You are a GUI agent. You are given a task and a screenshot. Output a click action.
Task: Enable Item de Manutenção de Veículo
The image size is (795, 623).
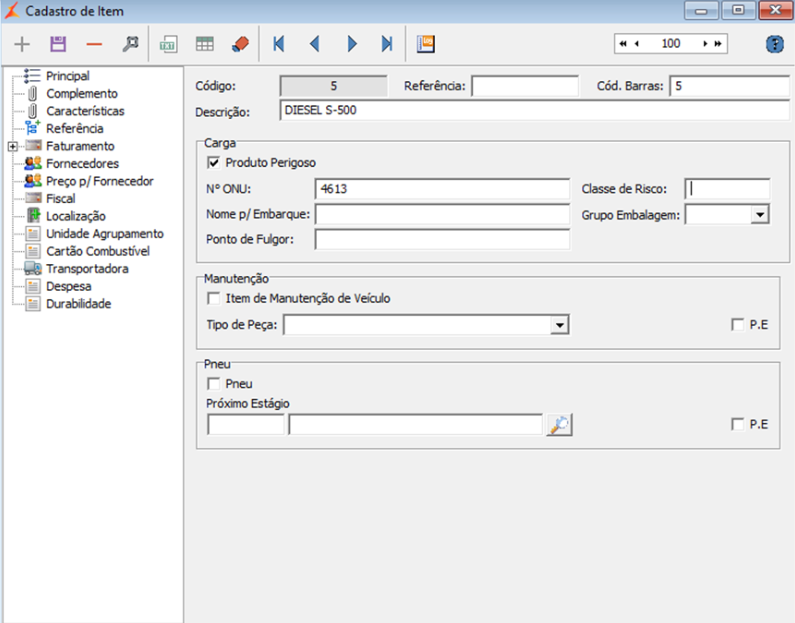pos(213,298)
